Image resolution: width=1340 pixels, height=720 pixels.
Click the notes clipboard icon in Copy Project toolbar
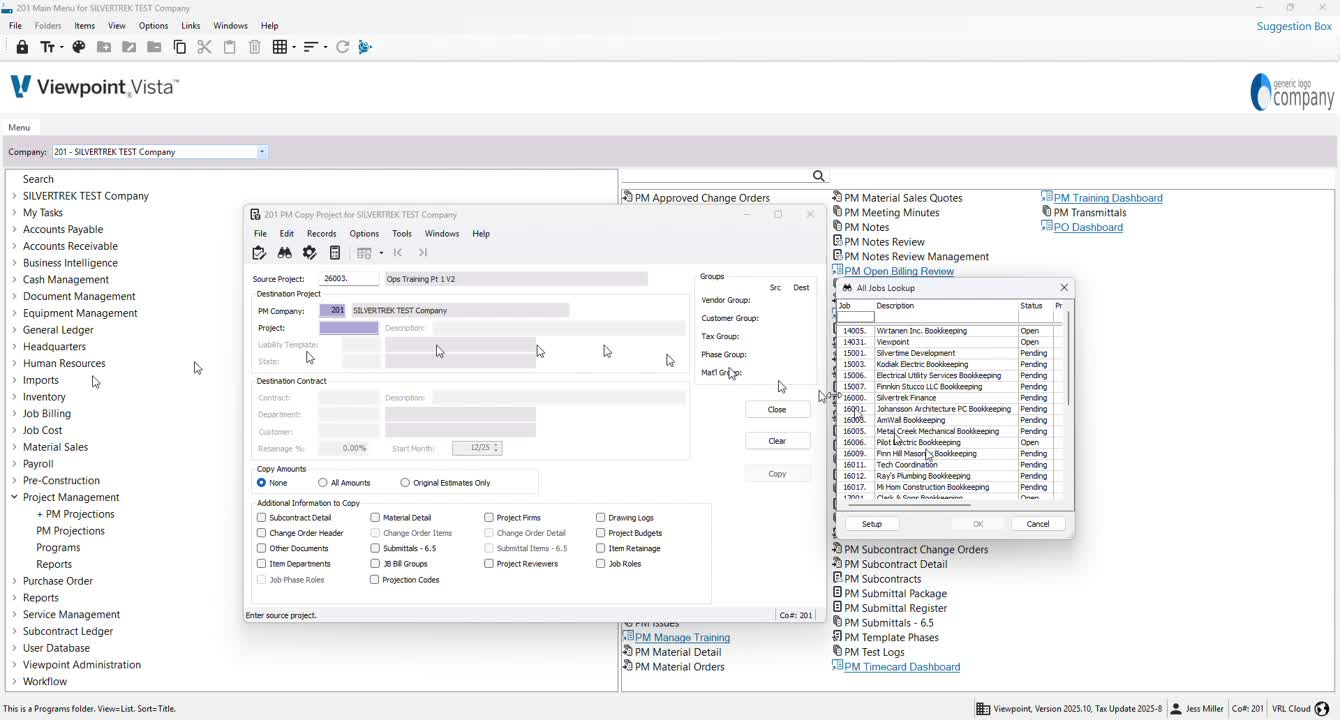pos(259,253)
